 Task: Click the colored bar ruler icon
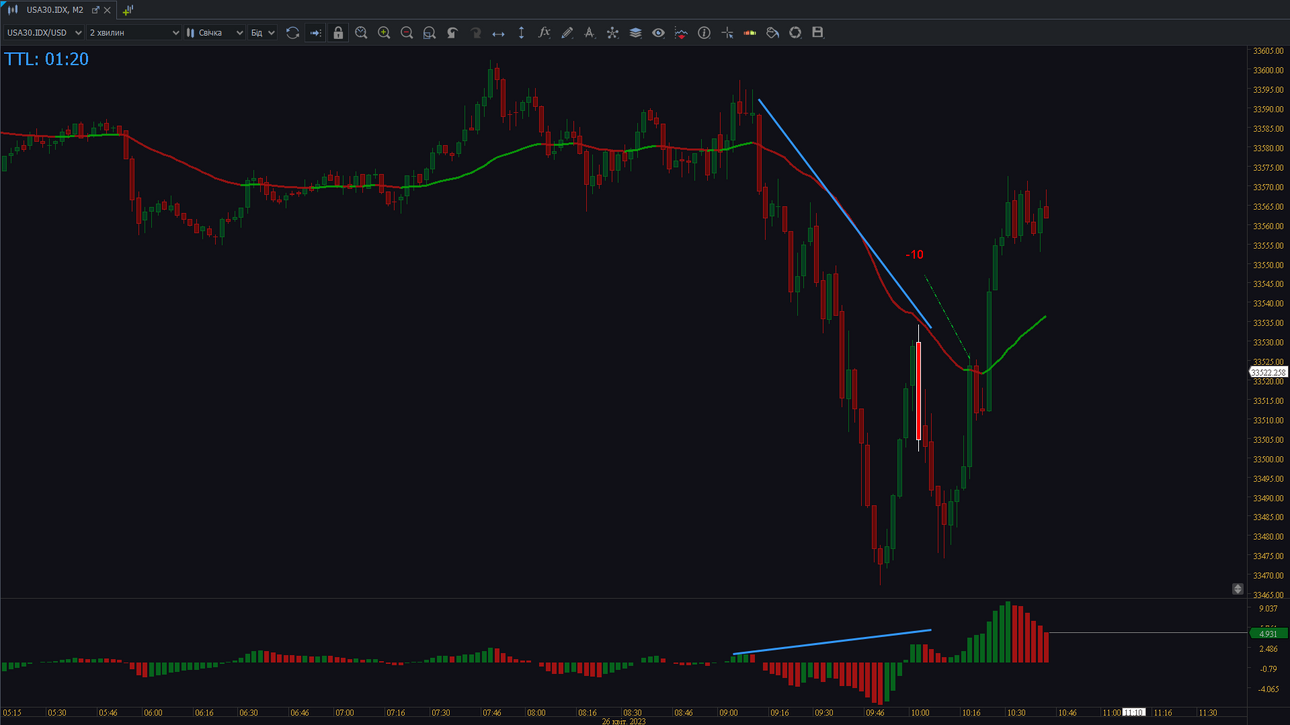749,33
